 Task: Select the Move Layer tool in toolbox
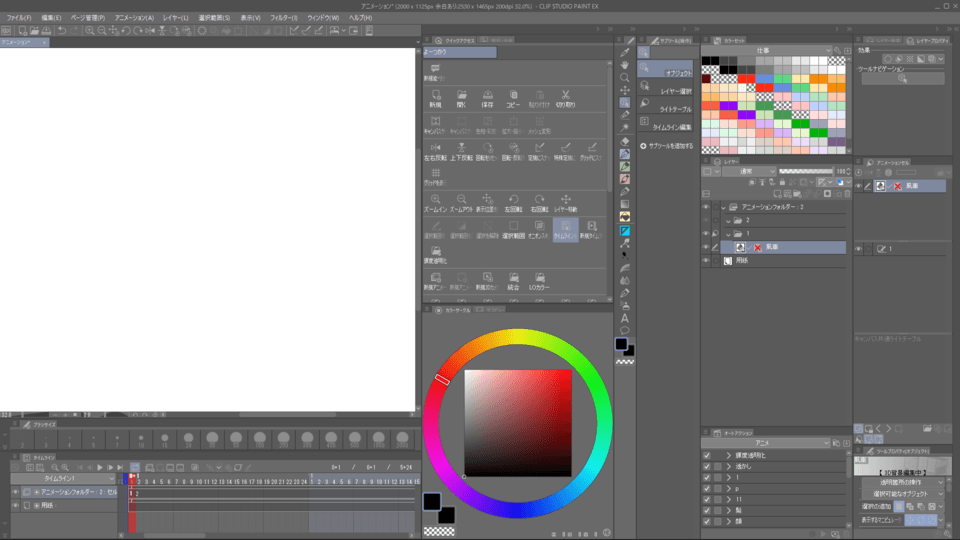pyautogui.click(x=624, y=91)
